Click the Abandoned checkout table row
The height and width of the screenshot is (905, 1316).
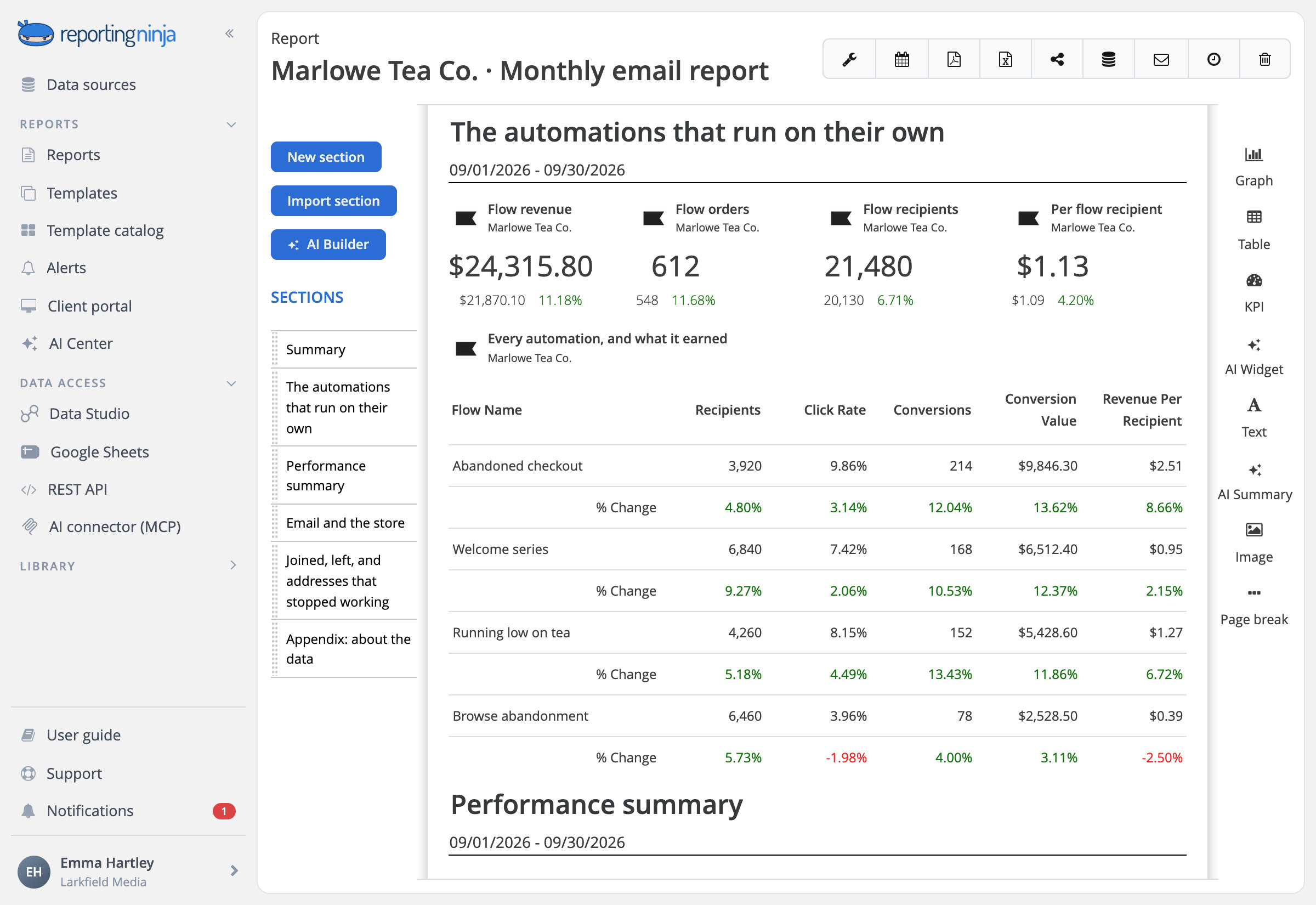(x=817, y=466)
